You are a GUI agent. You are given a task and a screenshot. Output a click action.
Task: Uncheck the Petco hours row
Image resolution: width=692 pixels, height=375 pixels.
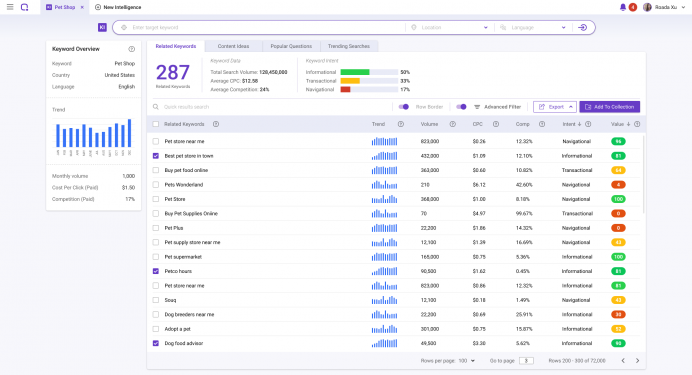tap(156, 271)
